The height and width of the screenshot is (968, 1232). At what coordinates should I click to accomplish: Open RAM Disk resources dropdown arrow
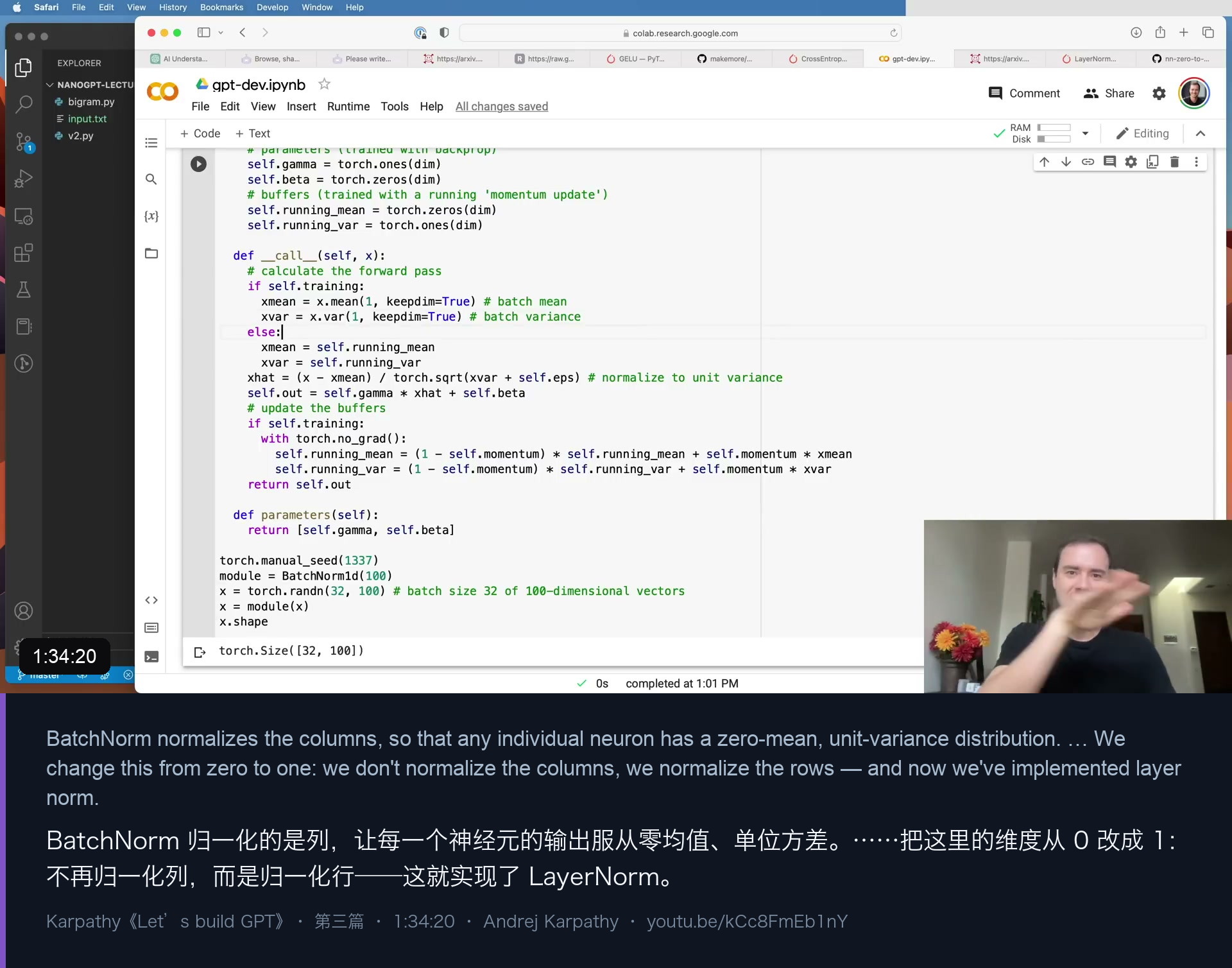pos(1085,134)
